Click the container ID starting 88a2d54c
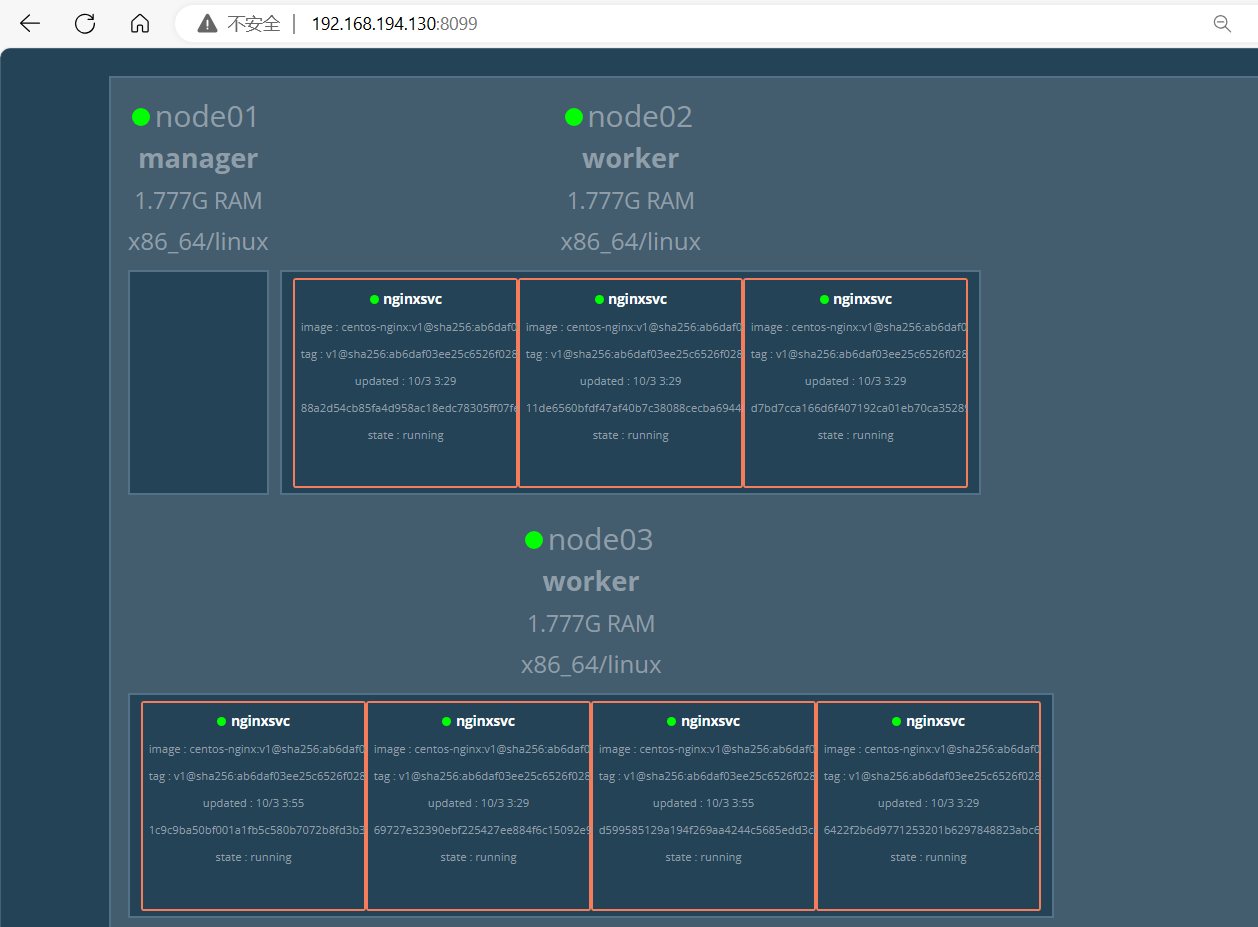The image size is (1258, 927). point(408,408)
